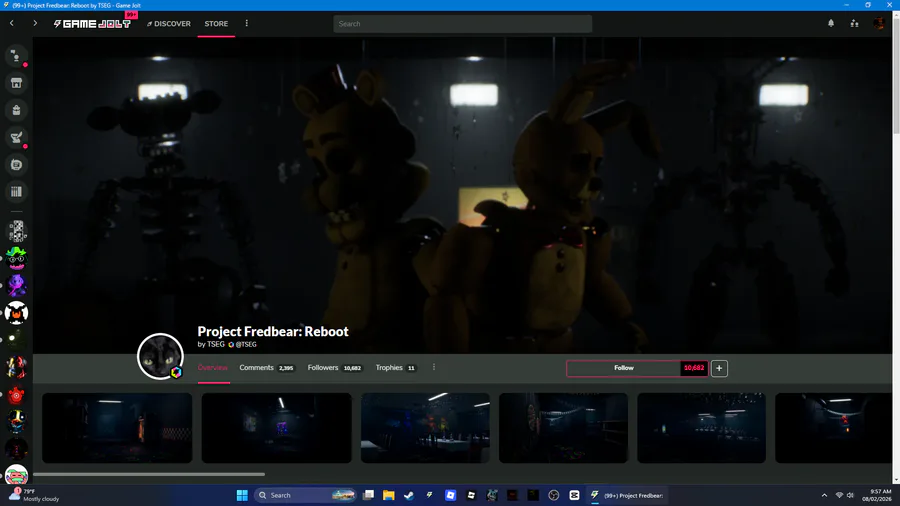The image size is (900, 506).
Task: Open second screenshot with purple poster
Action: coord(277,428)
